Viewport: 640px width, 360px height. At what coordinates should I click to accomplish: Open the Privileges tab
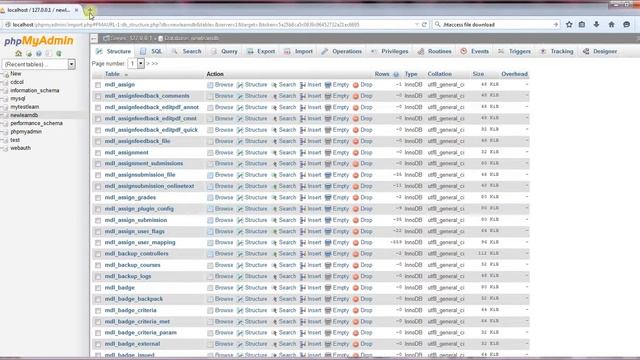pyautogui.click(x=390, y=51)
